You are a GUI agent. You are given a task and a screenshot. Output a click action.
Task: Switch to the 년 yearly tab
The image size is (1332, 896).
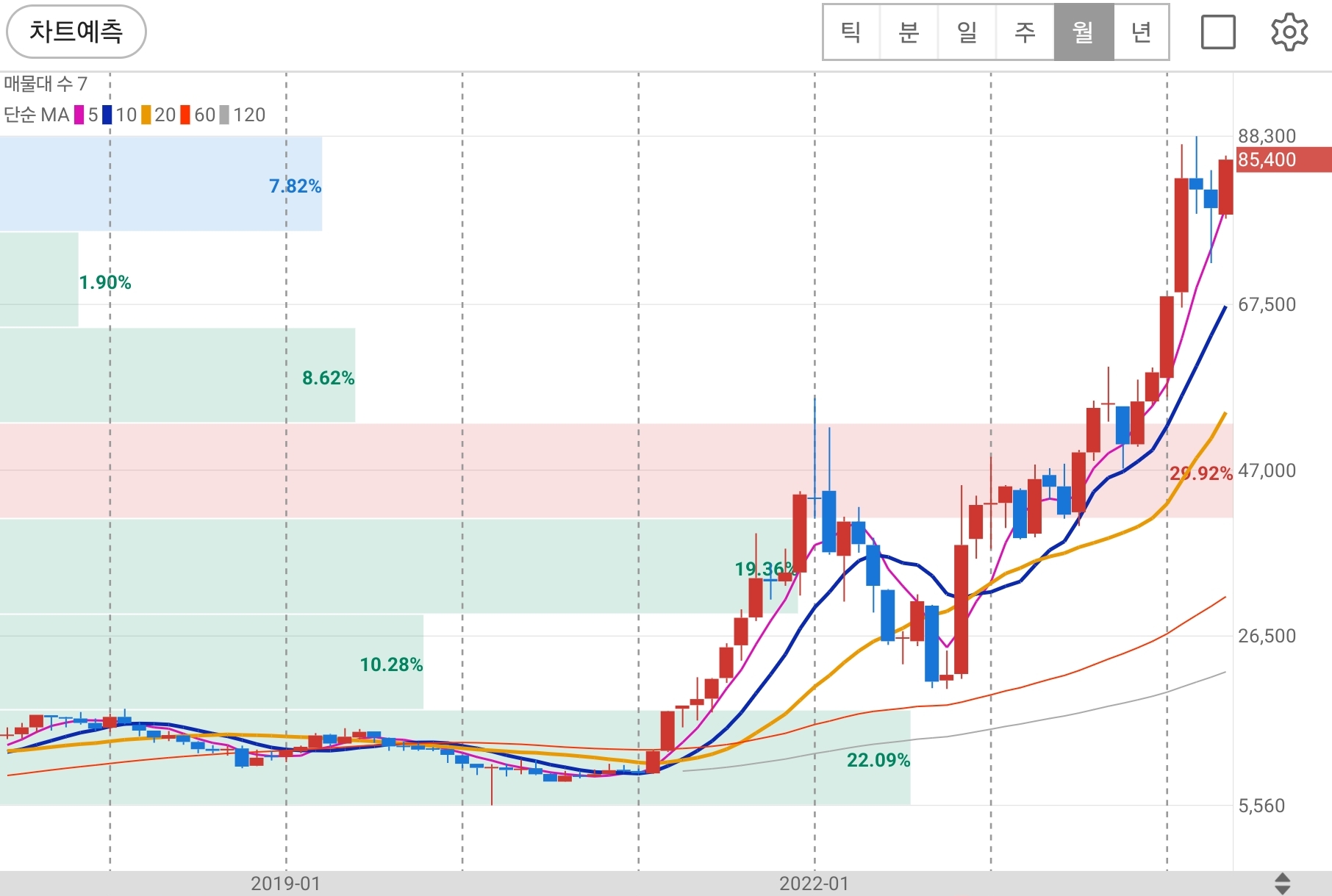coord(1141,32)
